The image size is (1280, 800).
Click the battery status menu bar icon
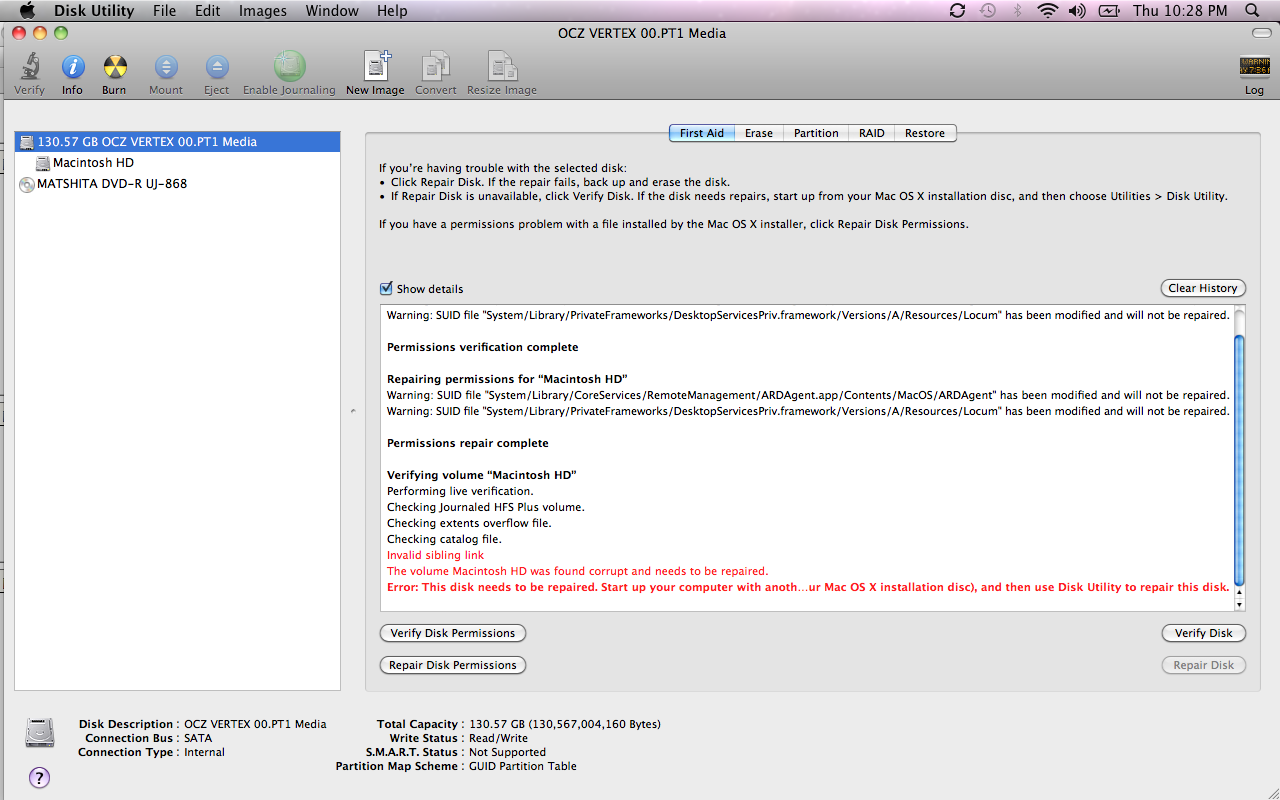tap(1108, 11)
